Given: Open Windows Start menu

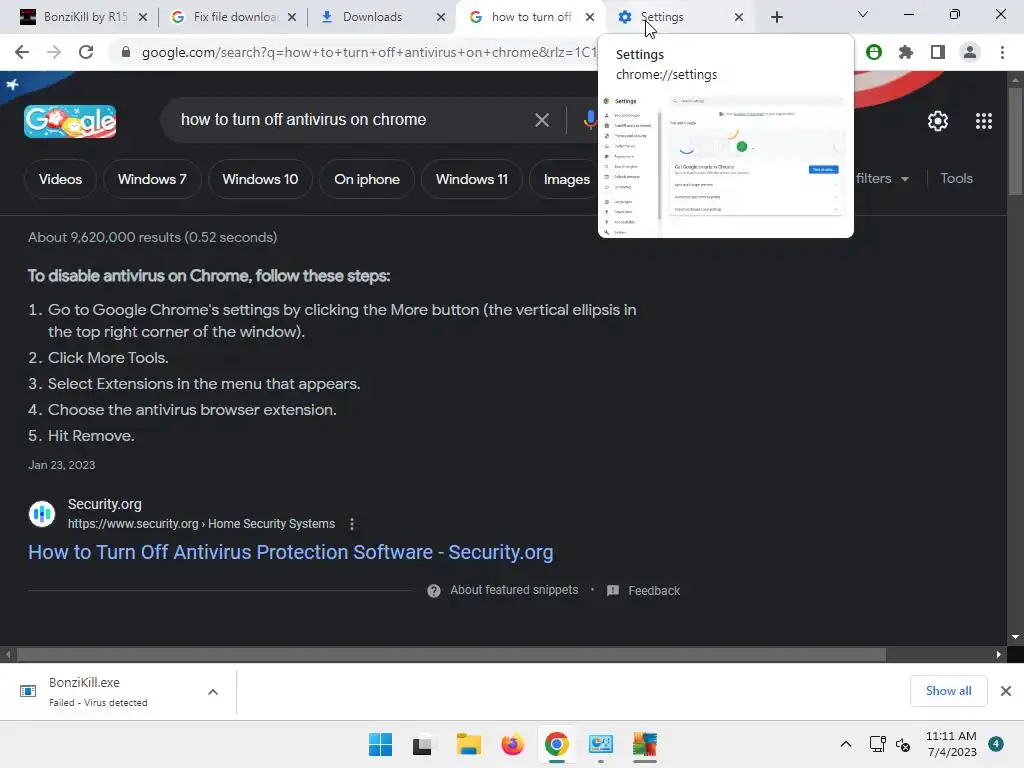Looking at the screenshot, I should point(381,744).
